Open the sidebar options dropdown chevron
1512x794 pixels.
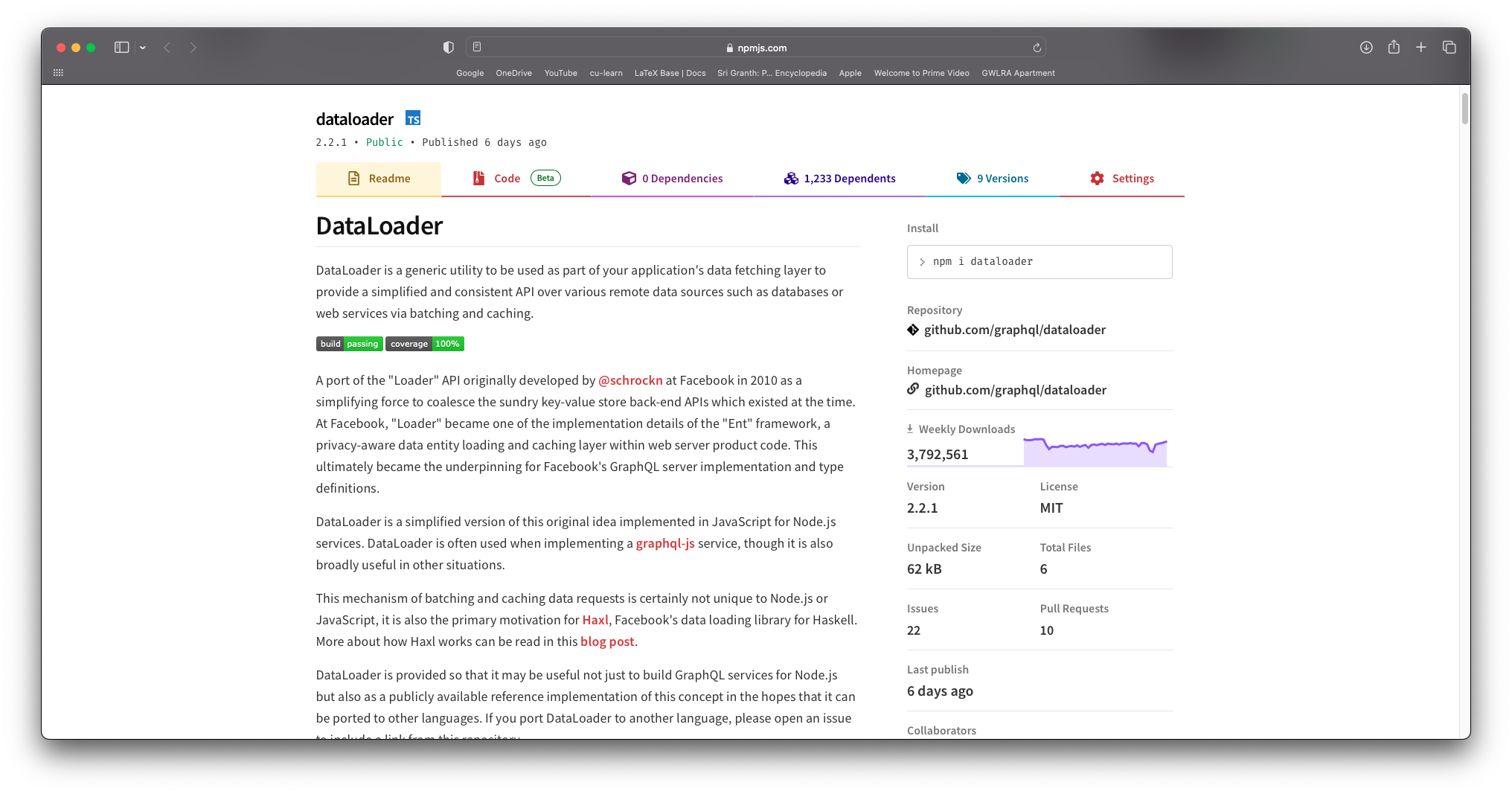pyautogui.click(x=143, y=48)
